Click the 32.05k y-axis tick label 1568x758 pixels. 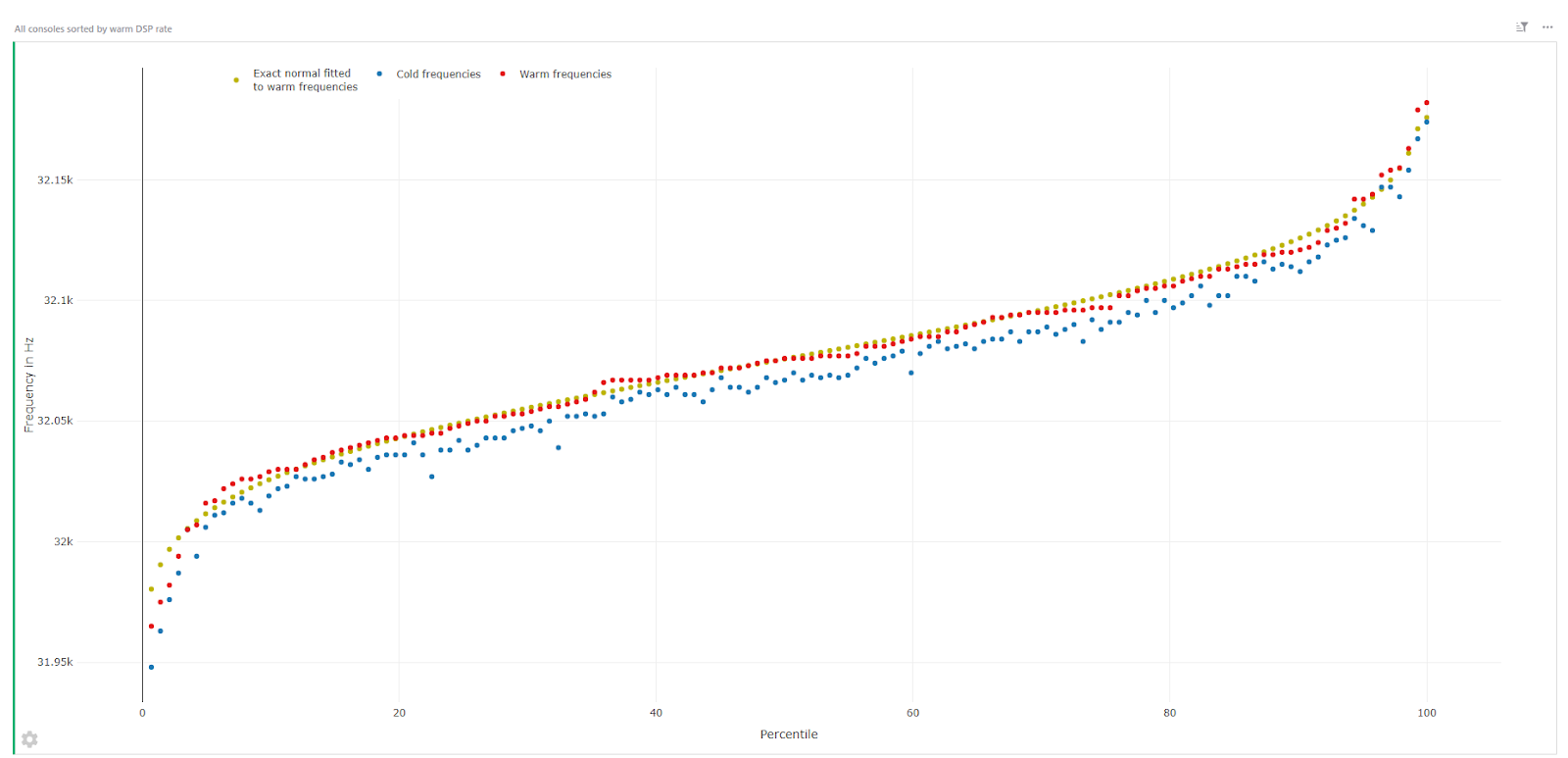55,421
